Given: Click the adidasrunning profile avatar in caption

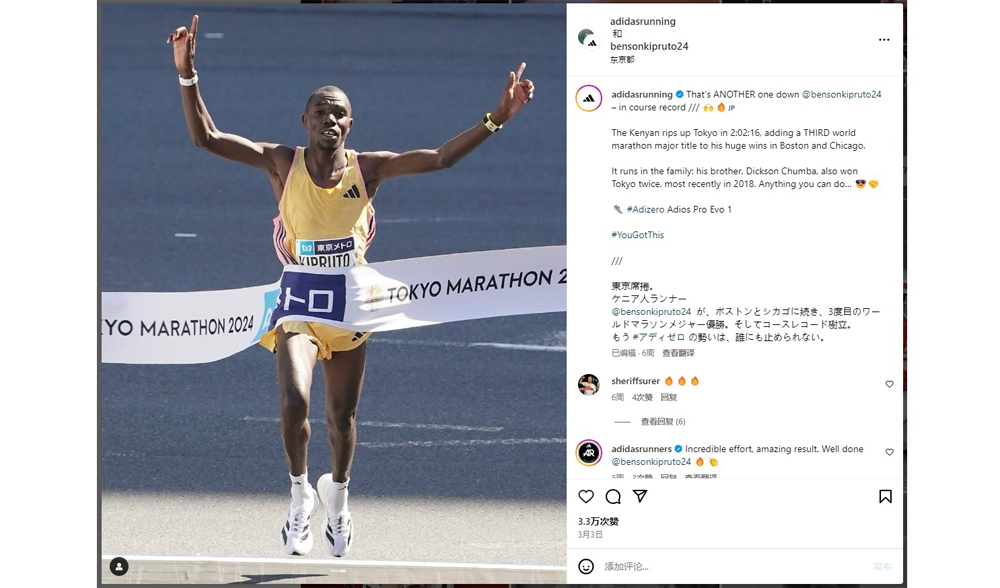Looking at the screenshot, I should 589,98.
